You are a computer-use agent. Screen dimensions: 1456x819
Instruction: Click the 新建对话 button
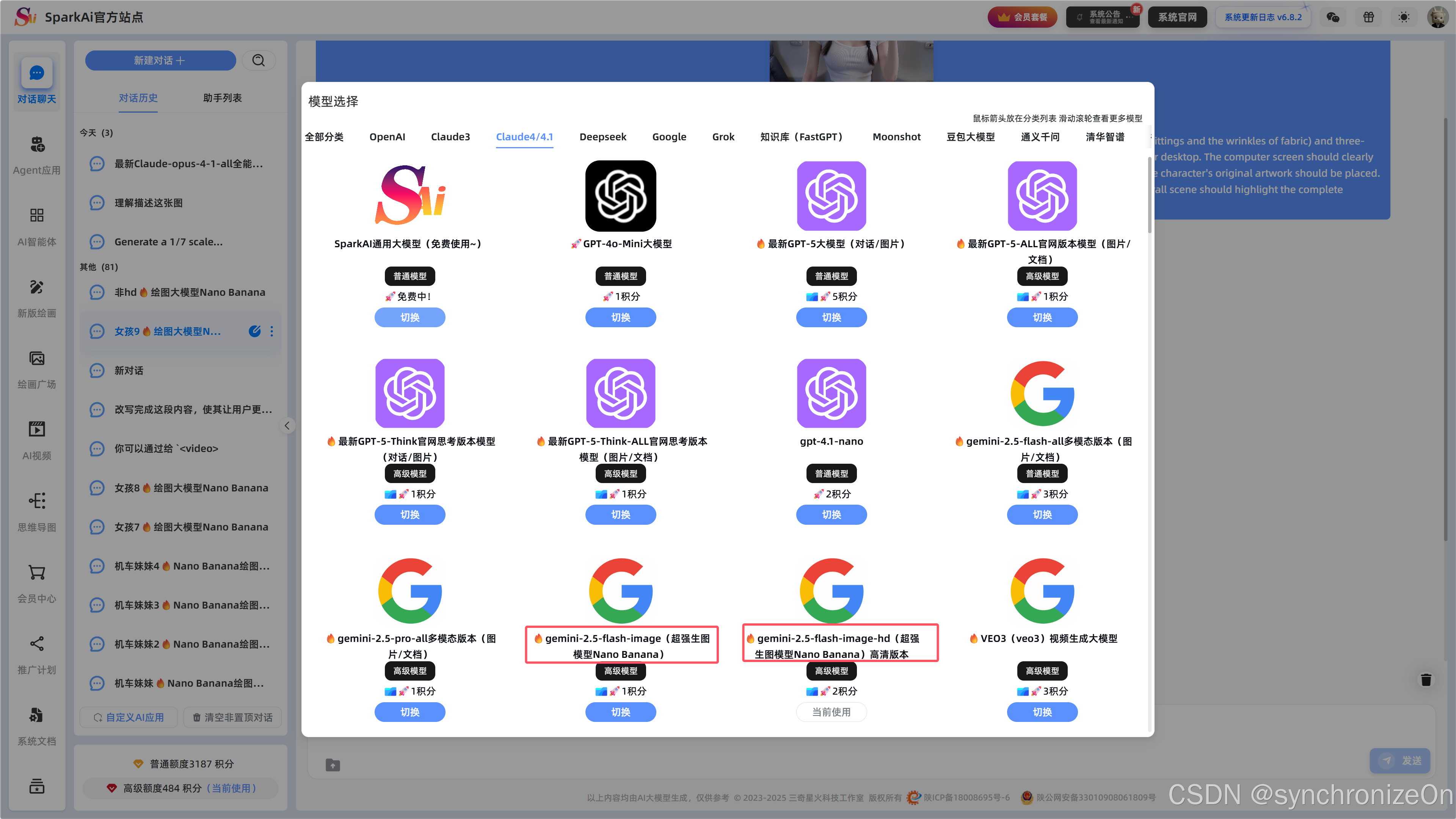(160, 61)
